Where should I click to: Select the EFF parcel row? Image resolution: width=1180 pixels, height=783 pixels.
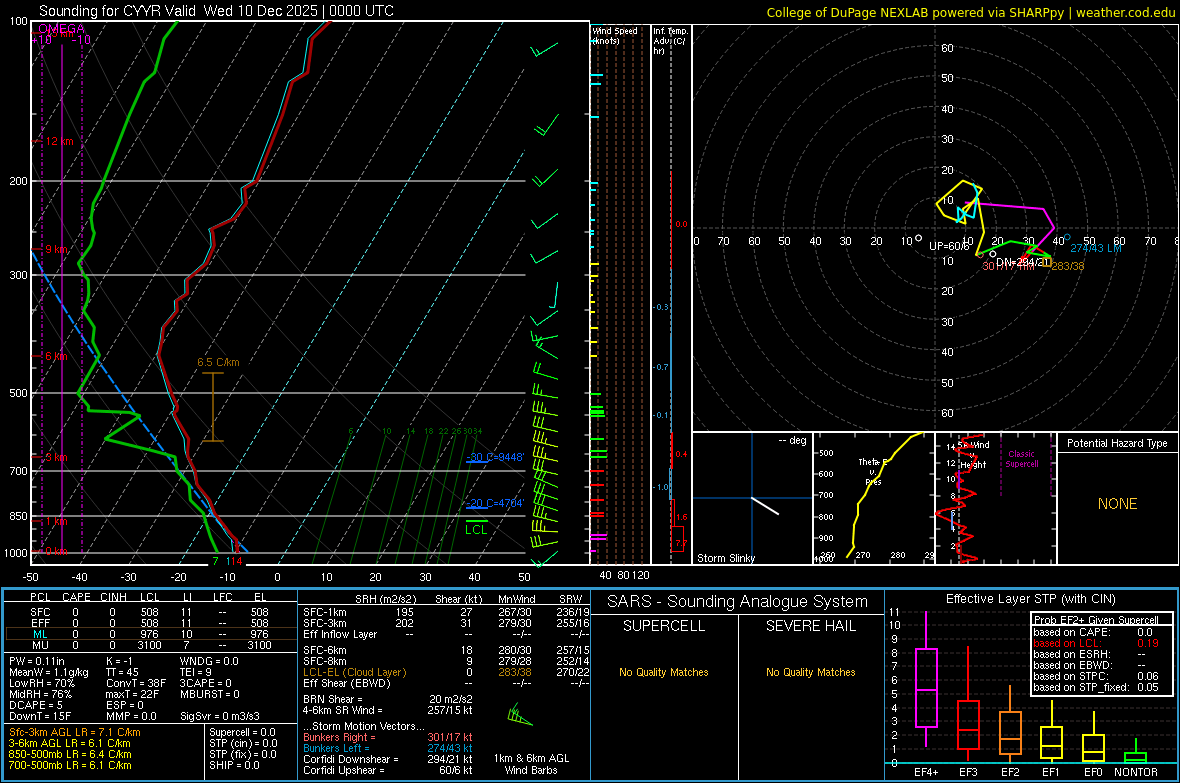151,623
